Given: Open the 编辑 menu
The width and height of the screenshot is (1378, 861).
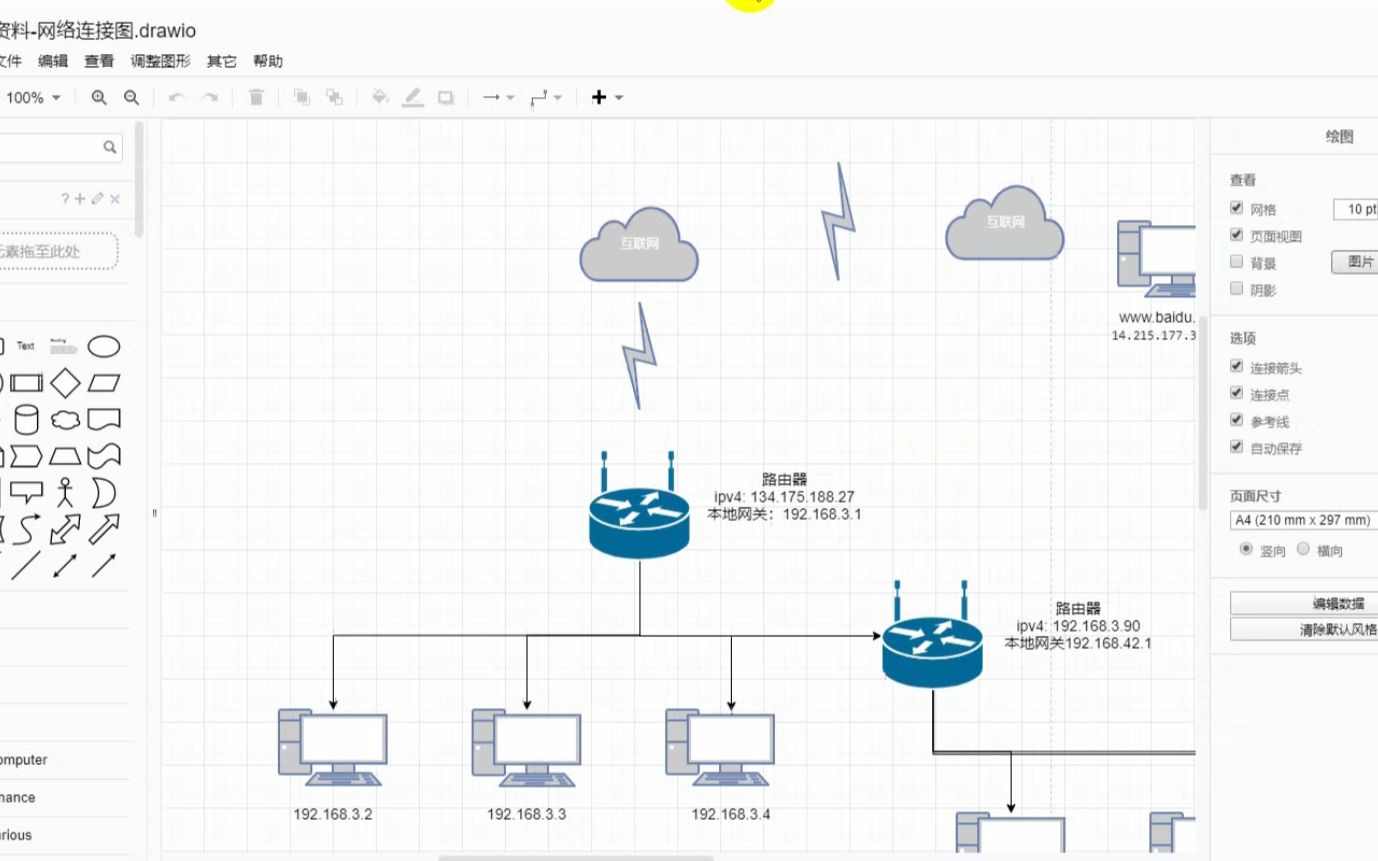Looking at the screenshot, I should [53, 61].
